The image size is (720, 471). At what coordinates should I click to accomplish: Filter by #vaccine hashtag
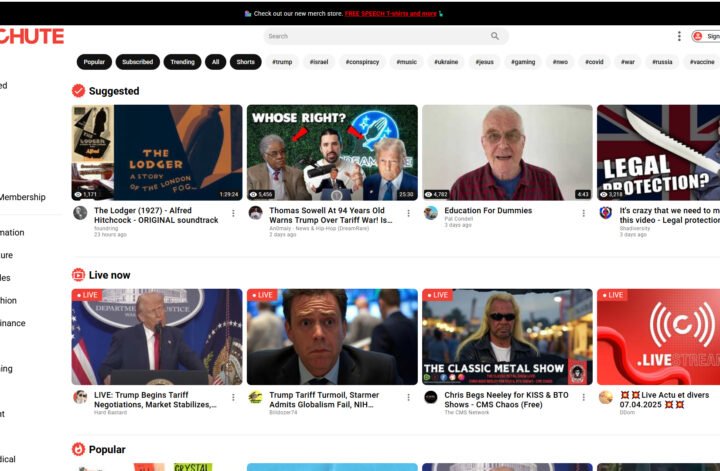point(702,62)
